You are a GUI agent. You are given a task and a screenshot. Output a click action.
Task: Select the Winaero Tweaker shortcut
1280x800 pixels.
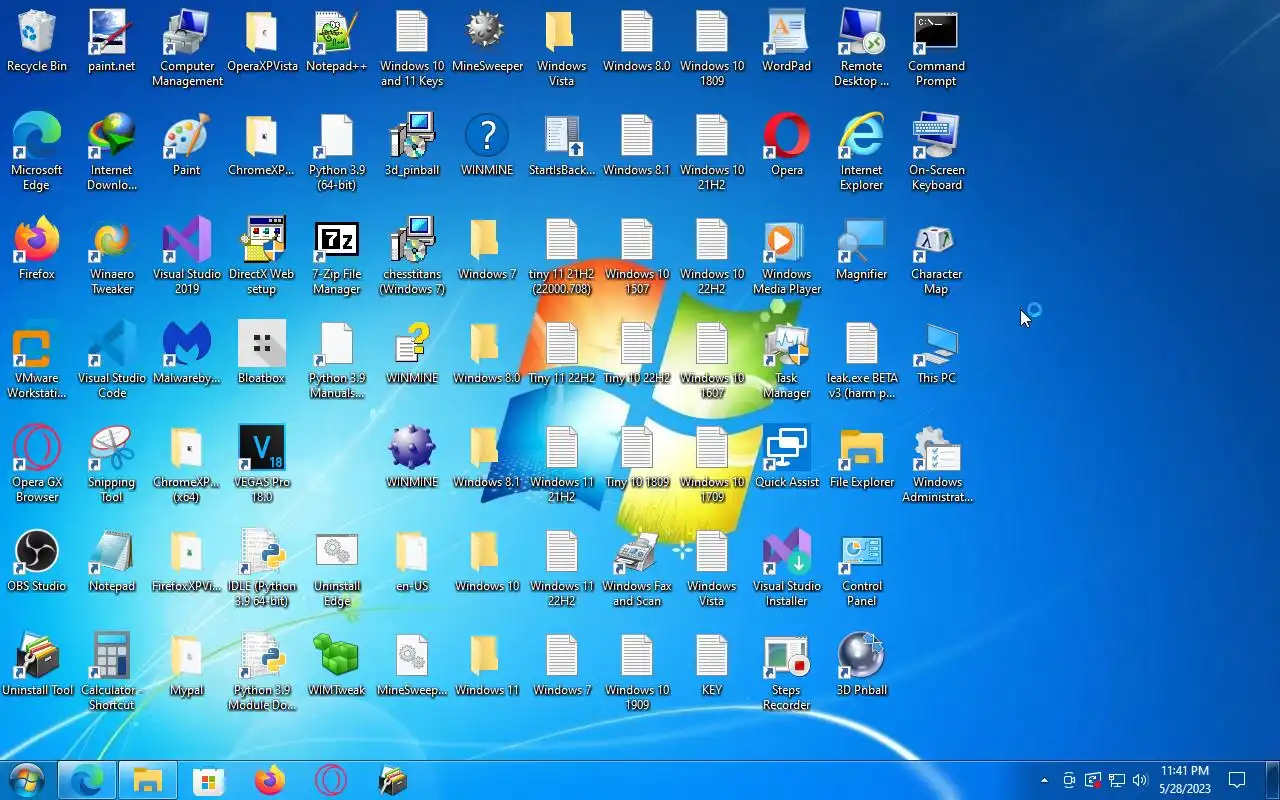point(112,257)
